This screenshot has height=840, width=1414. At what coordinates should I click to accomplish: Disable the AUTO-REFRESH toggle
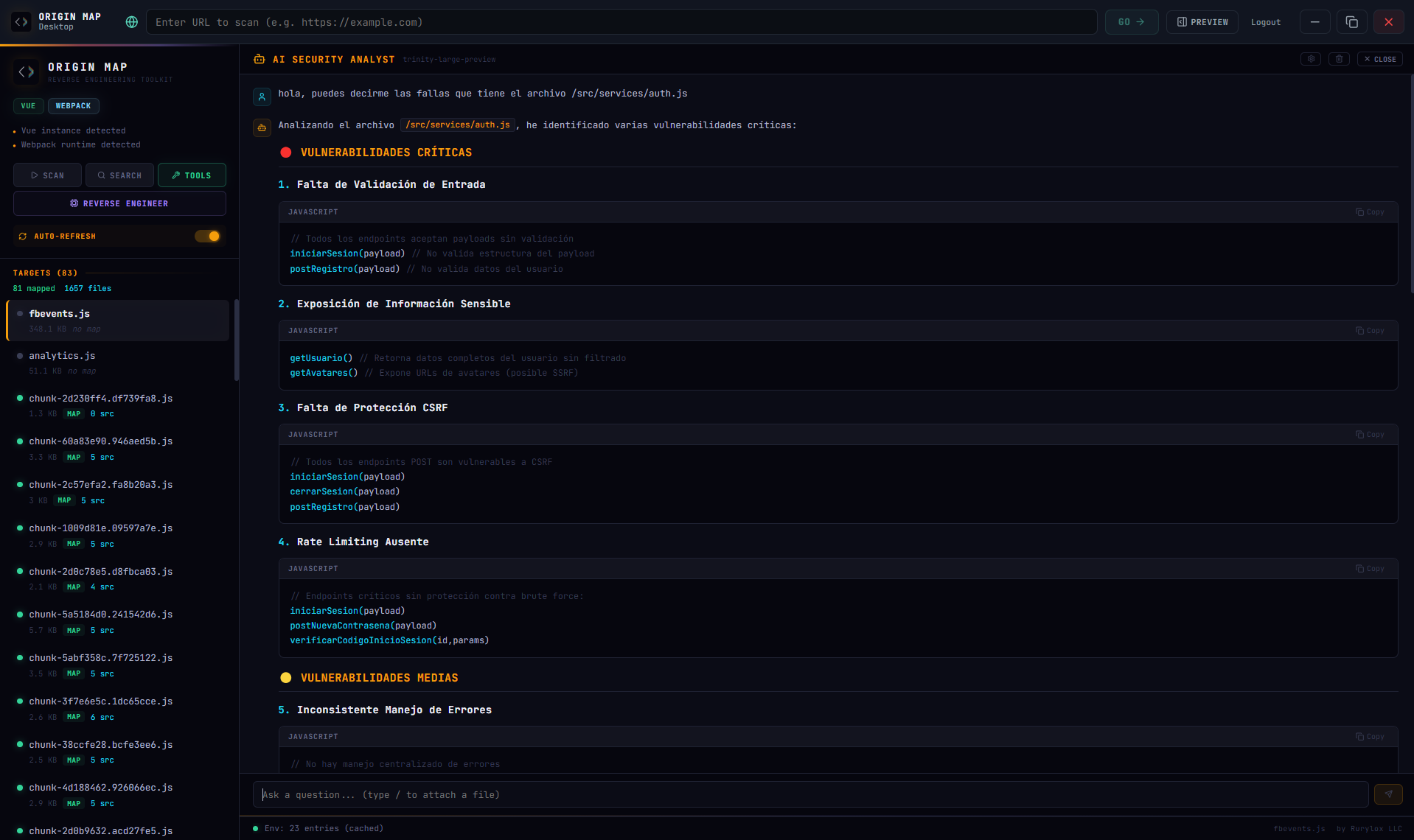(207, 236)
